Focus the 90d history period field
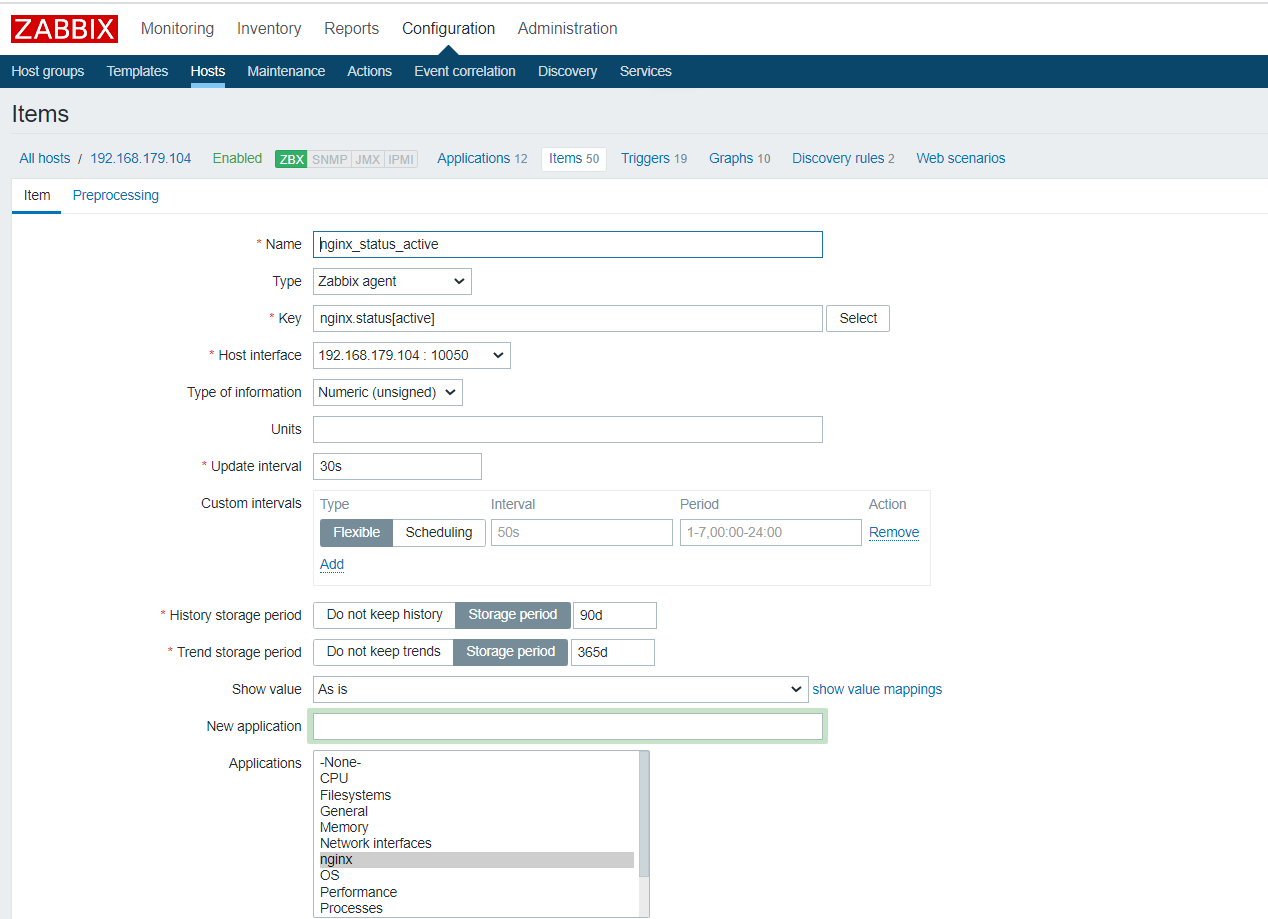The width and height of the screenshot is (1268, 919). click(615, 615)
